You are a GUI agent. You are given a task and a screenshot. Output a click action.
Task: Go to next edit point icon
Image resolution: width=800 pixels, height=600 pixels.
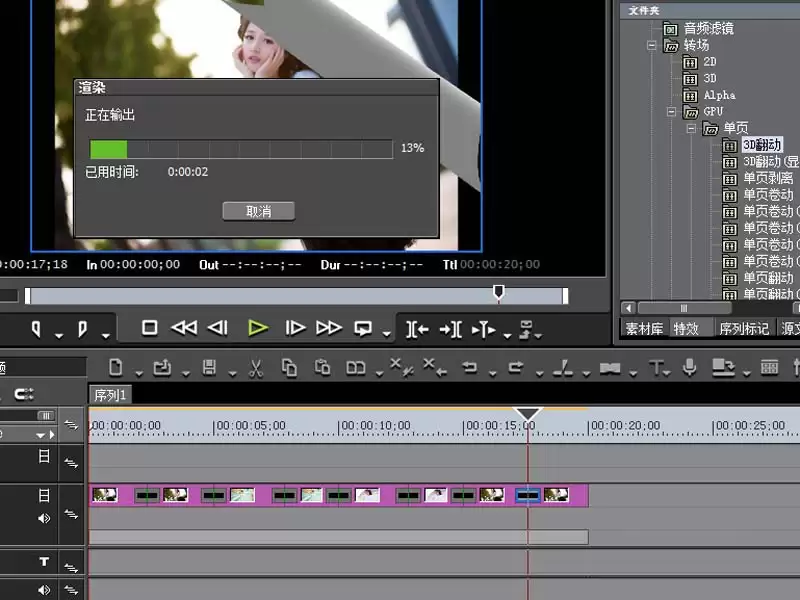pyautogui.click(x=451, y=330)
